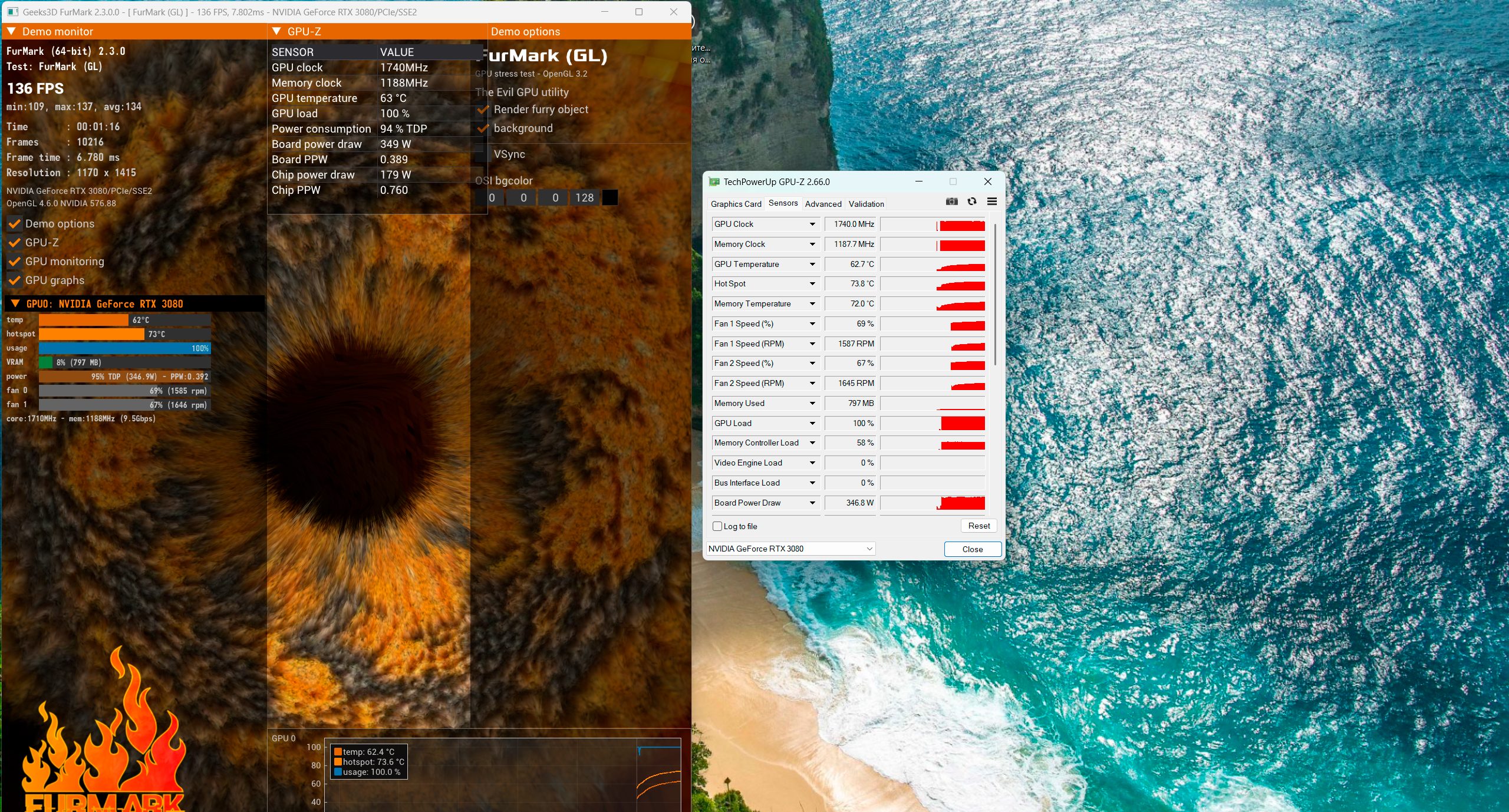
Task: Click the 73.8 °C Hot Spot value
Action: pyautogui.click(x=851, y=283)
